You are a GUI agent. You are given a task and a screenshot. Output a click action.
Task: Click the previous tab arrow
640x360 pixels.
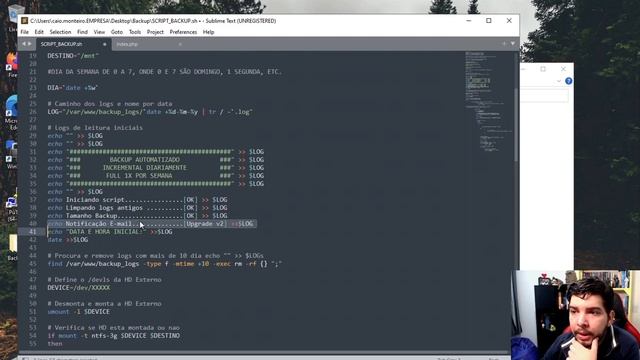click(24, 44)
